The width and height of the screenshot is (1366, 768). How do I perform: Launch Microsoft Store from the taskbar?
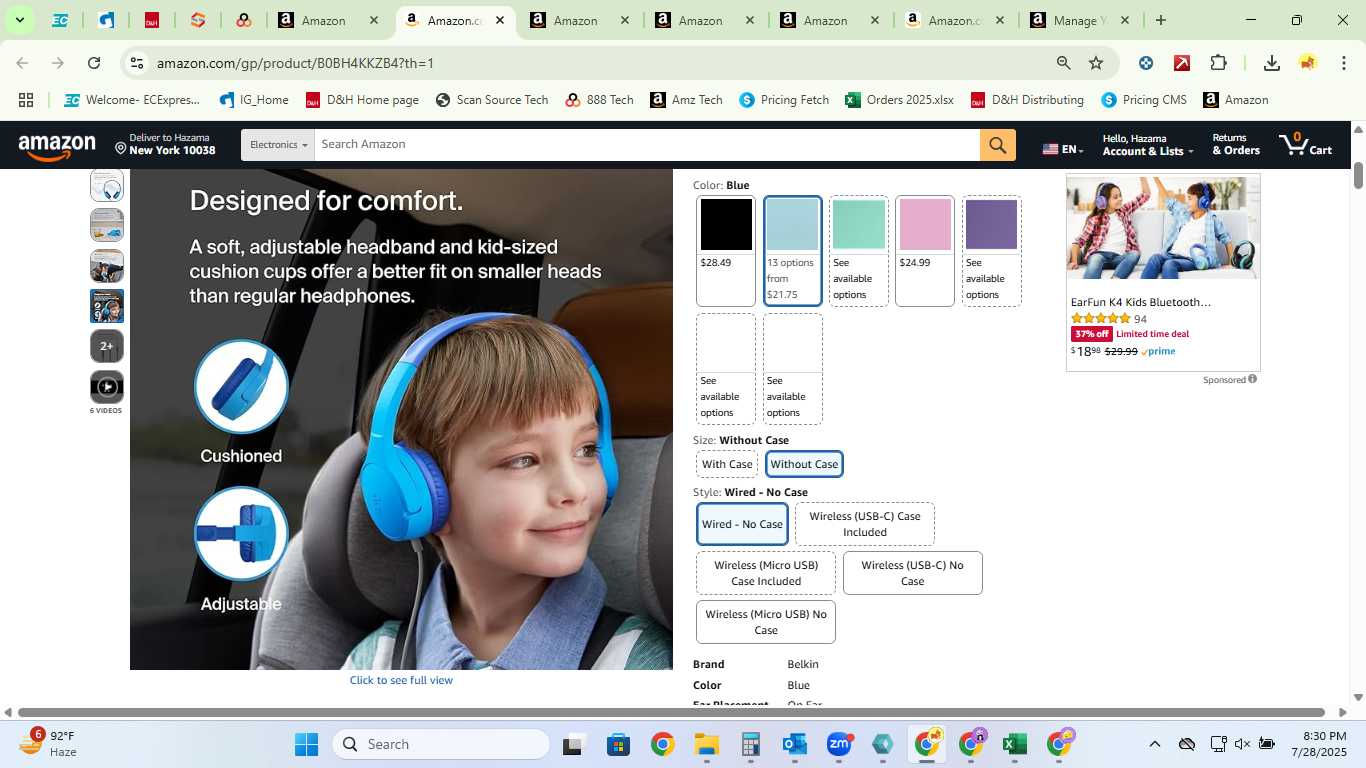coord(618,744)
